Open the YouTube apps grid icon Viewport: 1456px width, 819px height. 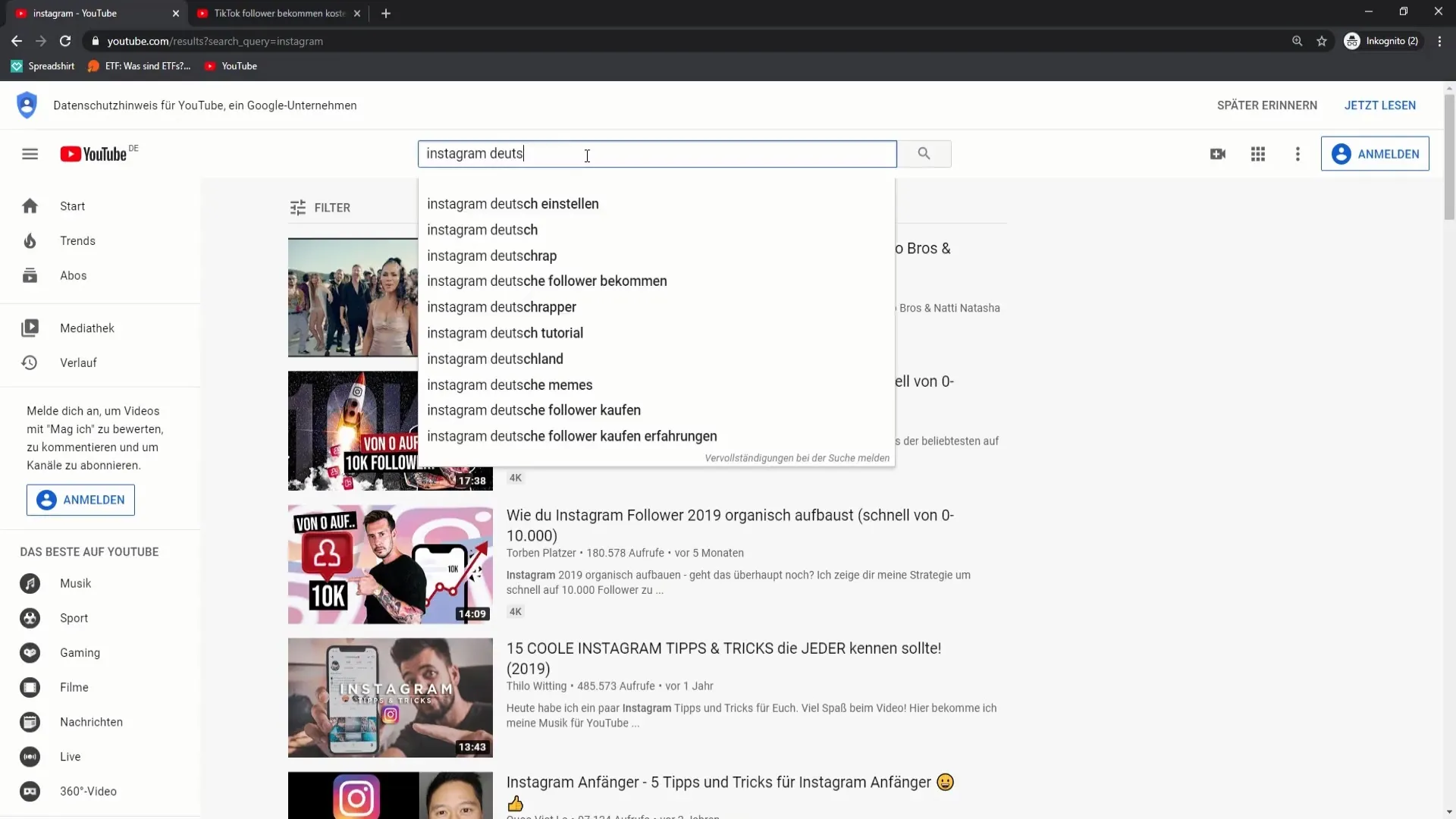[x=1258, y=154]
